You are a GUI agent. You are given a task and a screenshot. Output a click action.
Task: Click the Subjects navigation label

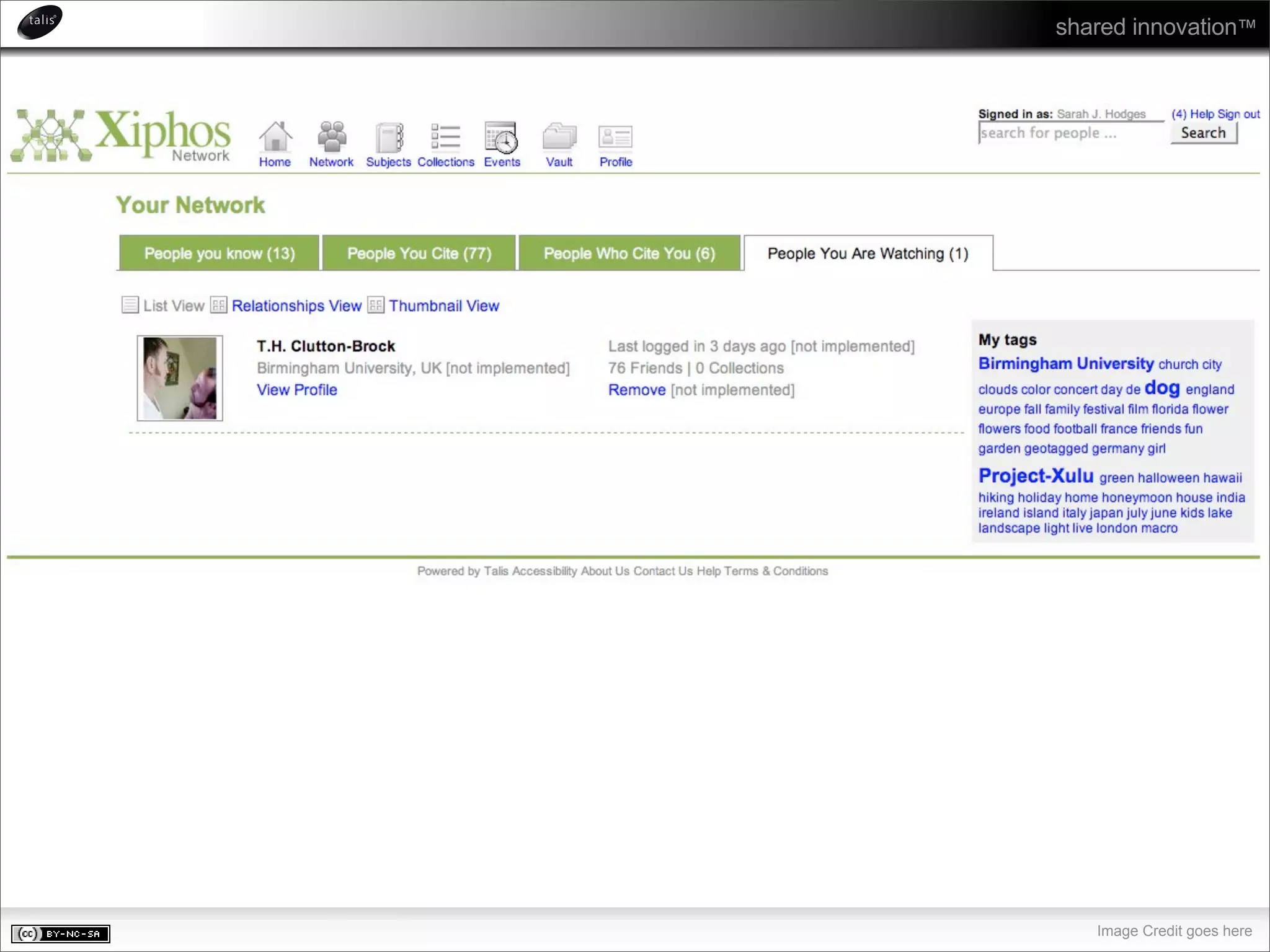click(x=388, y=162)
